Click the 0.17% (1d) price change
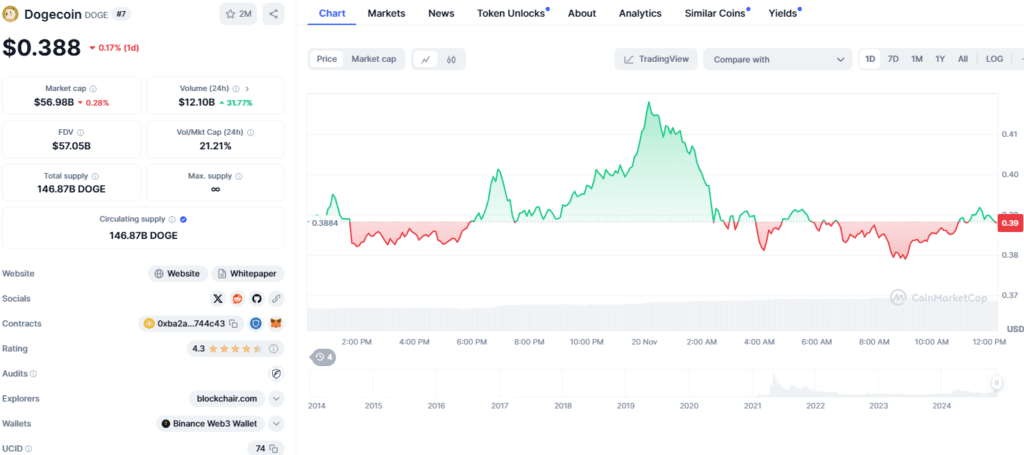 point(114,48)
